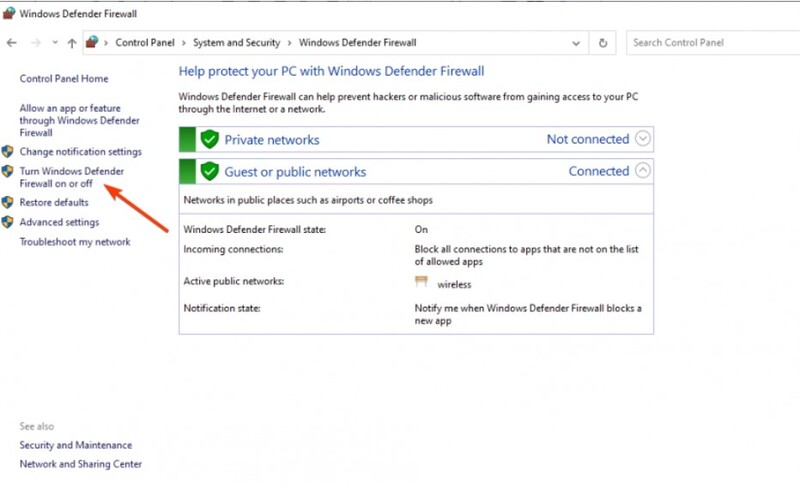Click the Guest or public networks heading
Screen dimensions: 800x494
(295, 172)
